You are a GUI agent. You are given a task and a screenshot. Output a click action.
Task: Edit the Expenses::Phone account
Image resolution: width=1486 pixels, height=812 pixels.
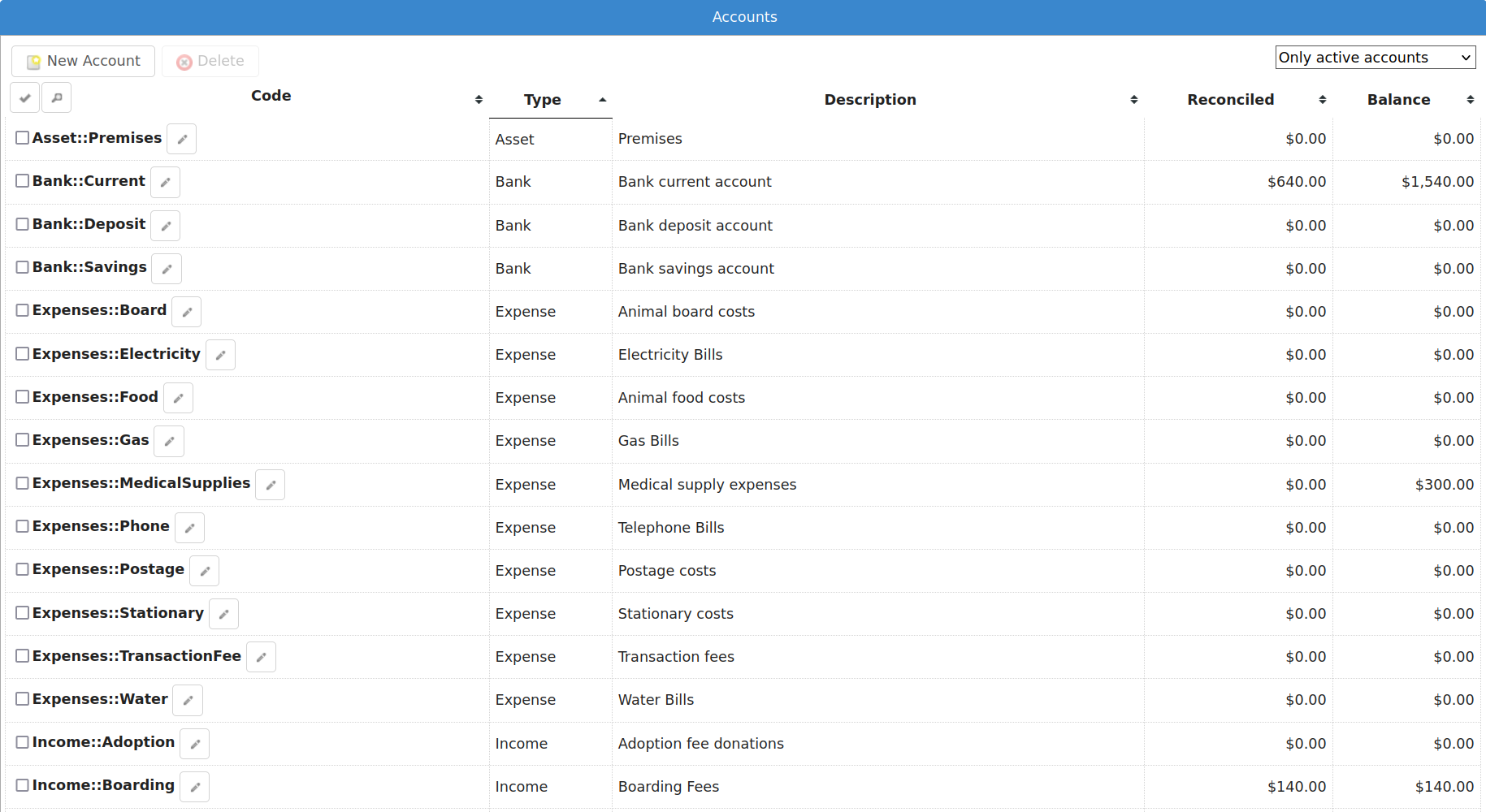[x=189, y=528]
